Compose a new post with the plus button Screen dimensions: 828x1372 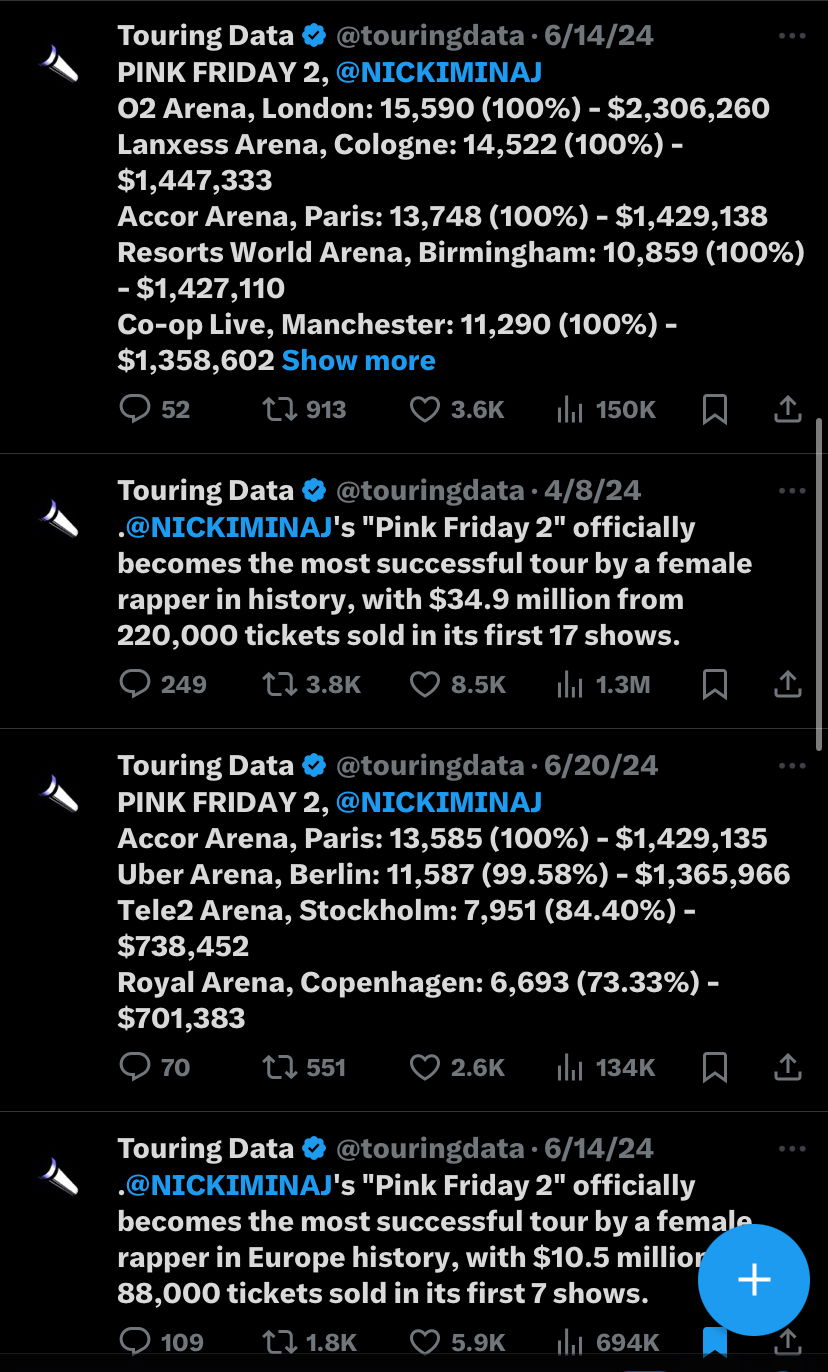tap(753, 1279)
